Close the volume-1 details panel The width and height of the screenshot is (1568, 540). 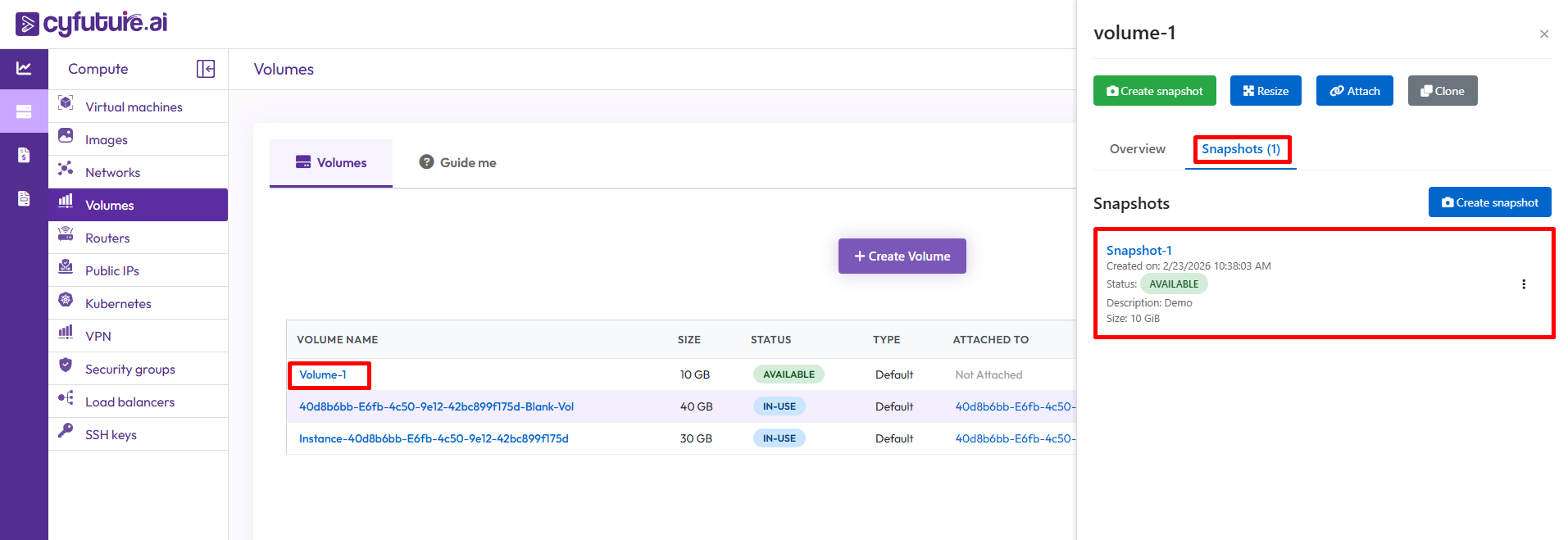(1543, 34)
